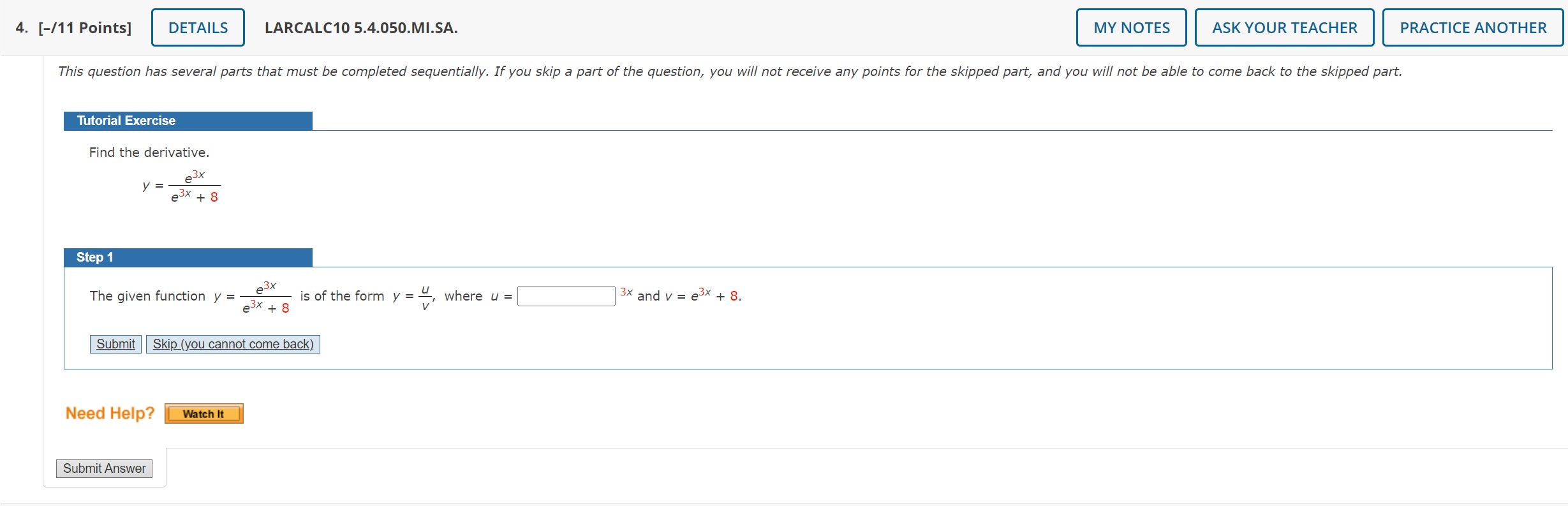Select the red expression e^3x + 8
The height and width of the screenshot is (506, 1568).
pos(193,197)
